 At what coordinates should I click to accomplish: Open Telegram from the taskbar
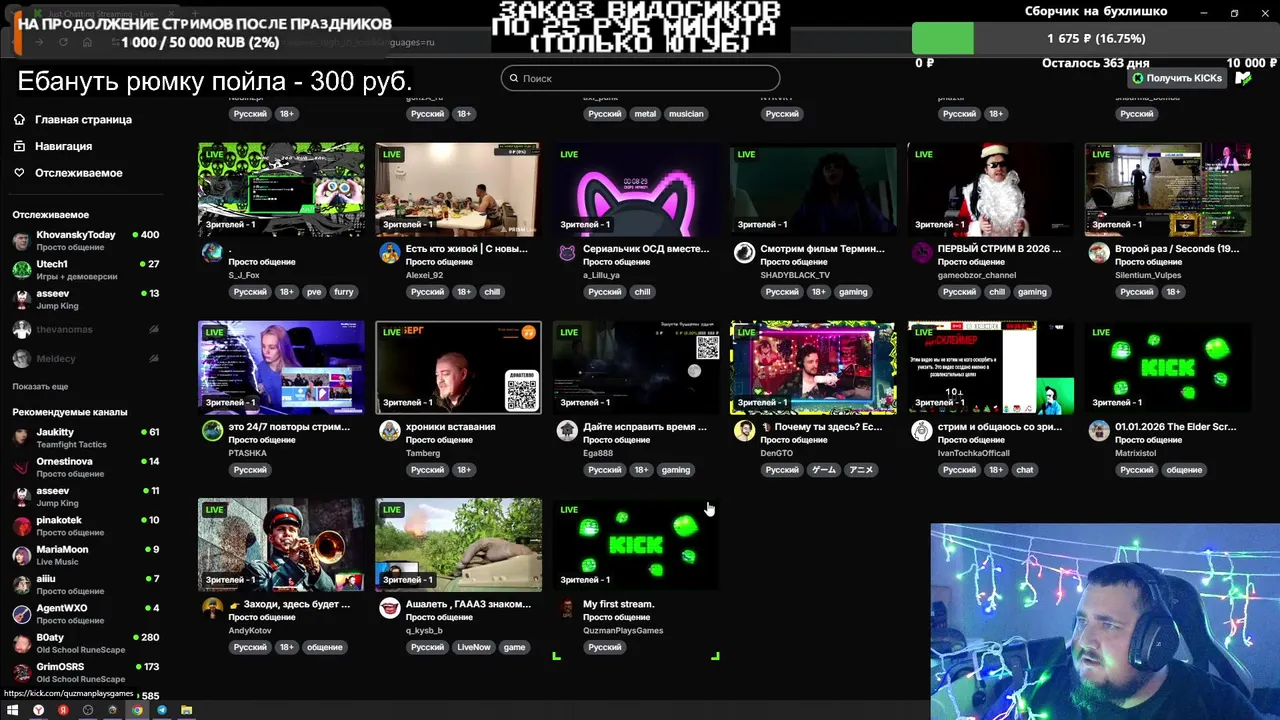pyautogui.click(x=162, y=710)
